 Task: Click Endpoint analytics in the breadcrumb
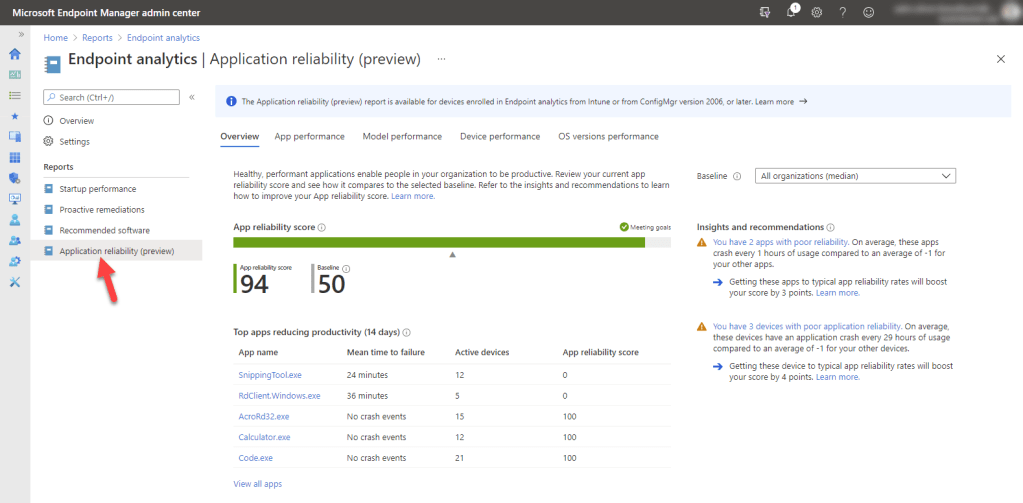pyautogui.click(x=163, y=38)
